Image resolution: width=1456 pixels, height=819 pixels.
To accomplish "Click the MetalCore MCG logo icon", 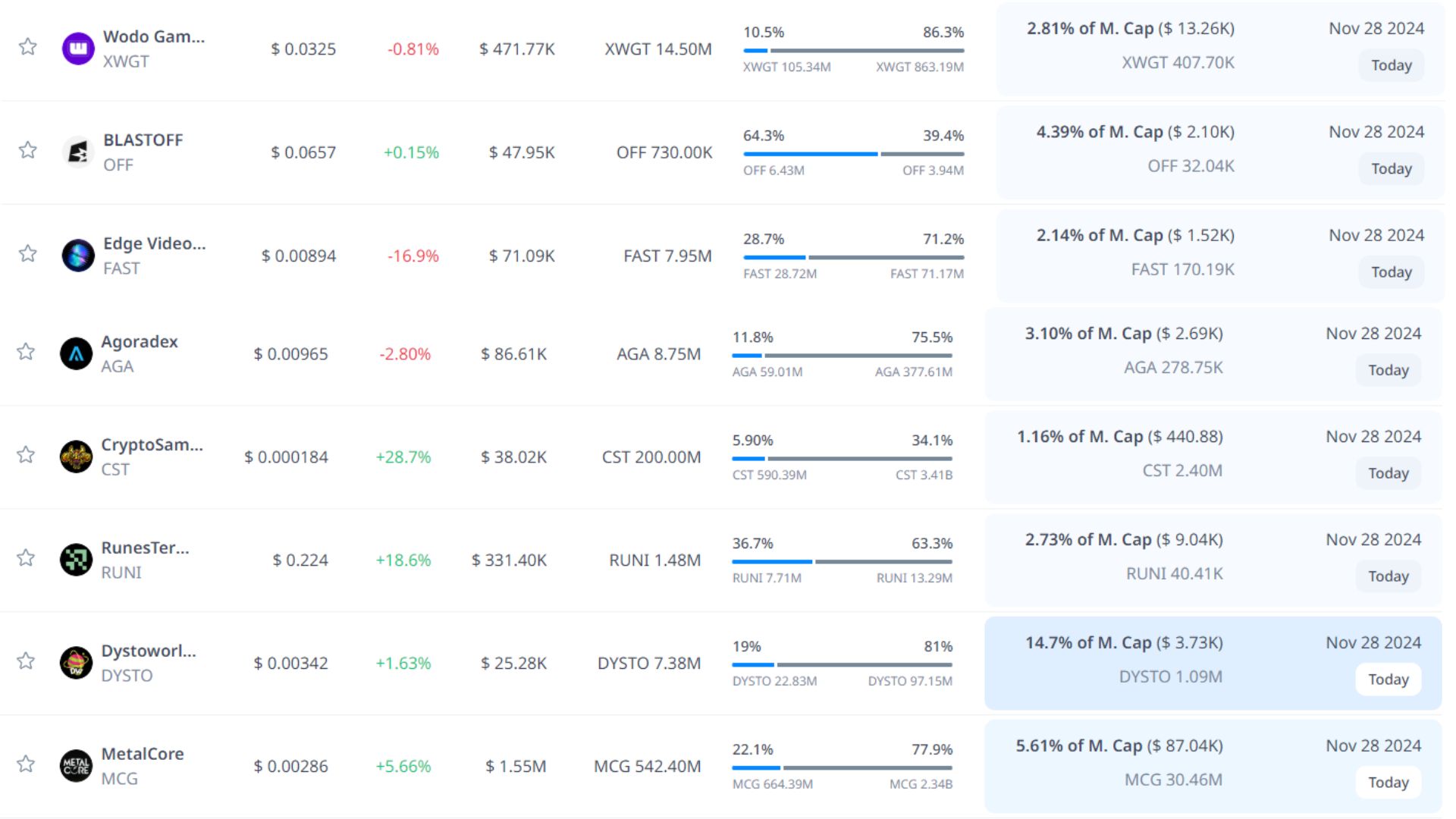I will click(x=76, y=766).
